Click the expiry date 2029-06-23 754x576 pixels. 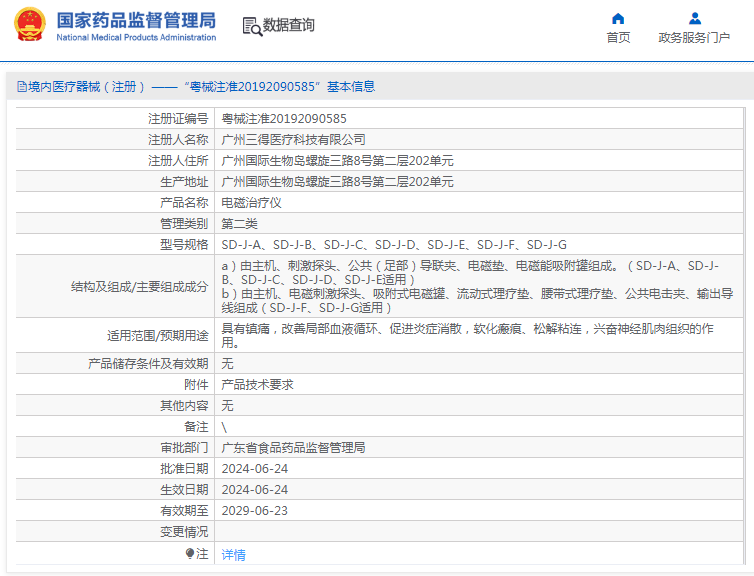pyautogui.click(x=254, y=511)
